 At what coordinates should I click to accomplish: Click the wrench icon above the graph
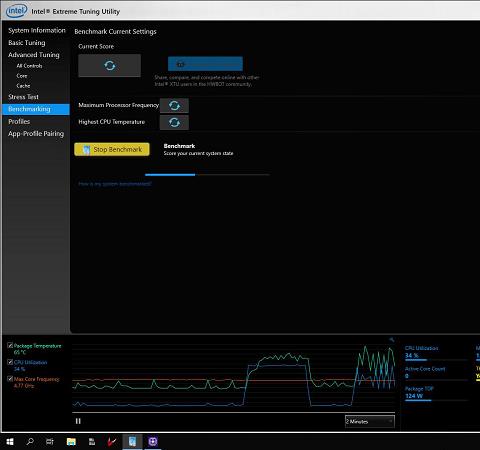[392, 340]
